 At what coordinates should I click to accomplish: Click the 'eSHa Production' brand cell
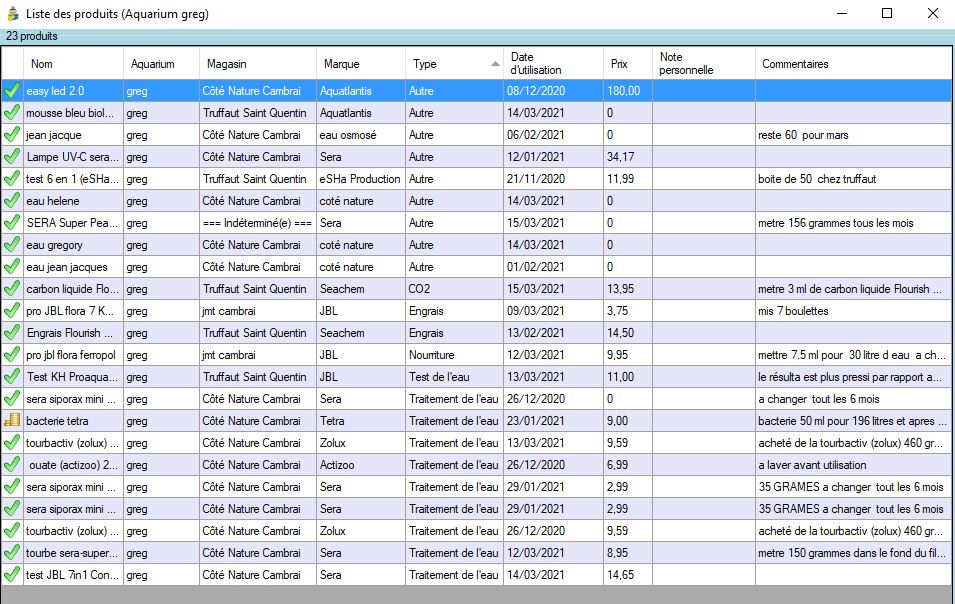360,179
